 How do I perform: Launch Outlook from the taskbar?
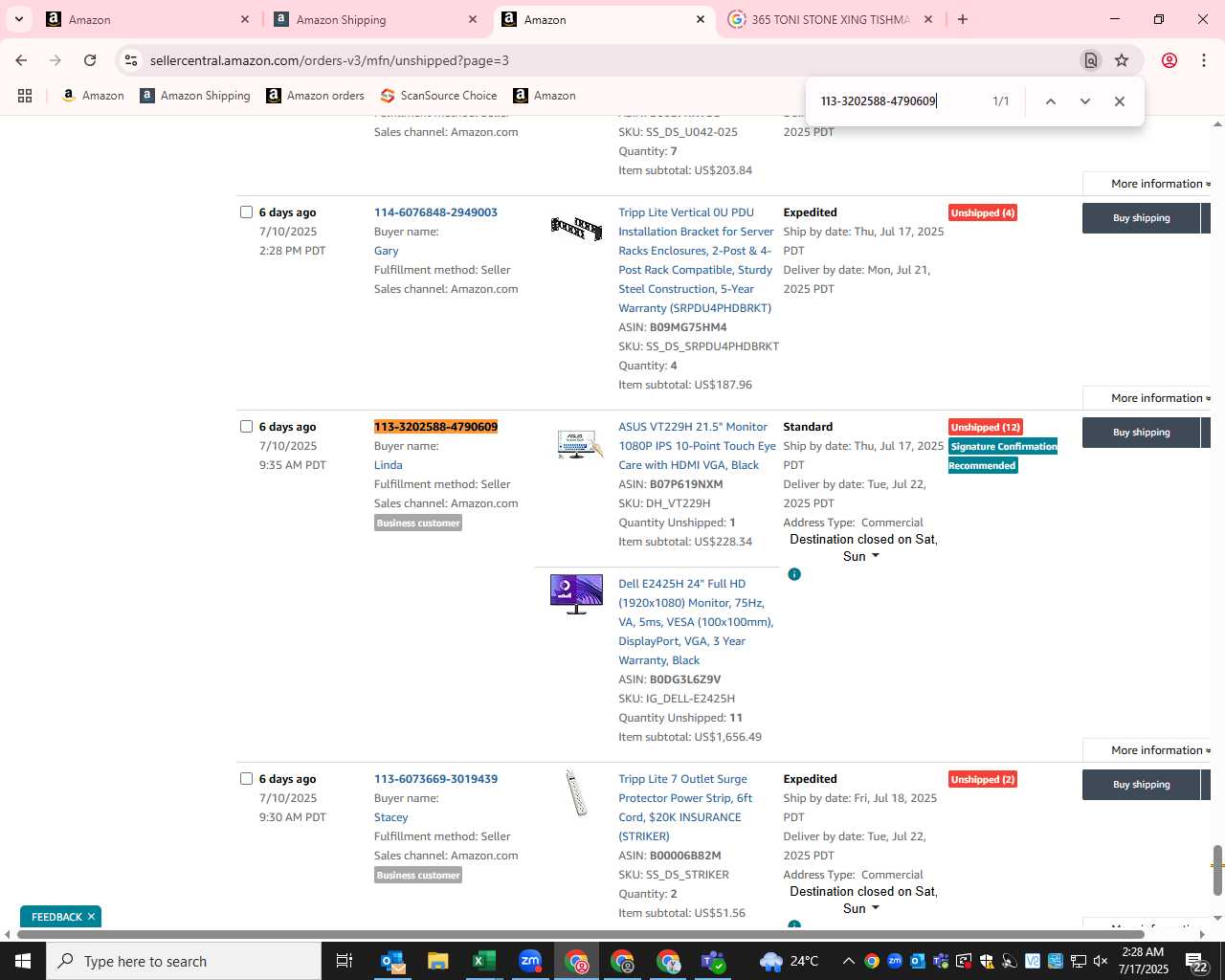(392, 961)
